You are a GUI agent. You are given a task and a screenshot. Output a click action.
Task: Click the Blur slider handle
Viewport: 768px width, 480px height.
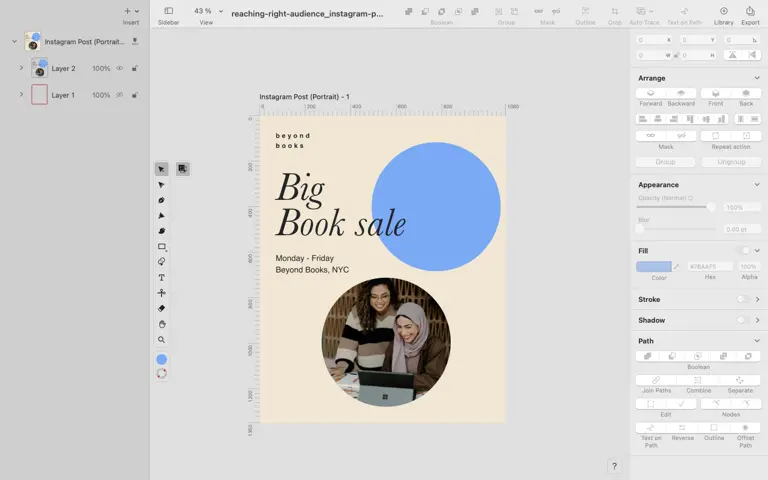640,229
